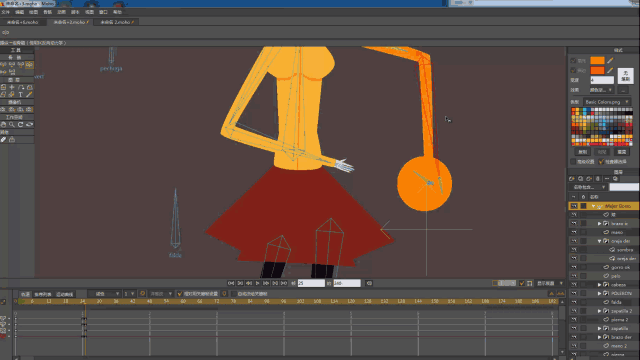Expand the cabeza layer group

tap(599, 285)
